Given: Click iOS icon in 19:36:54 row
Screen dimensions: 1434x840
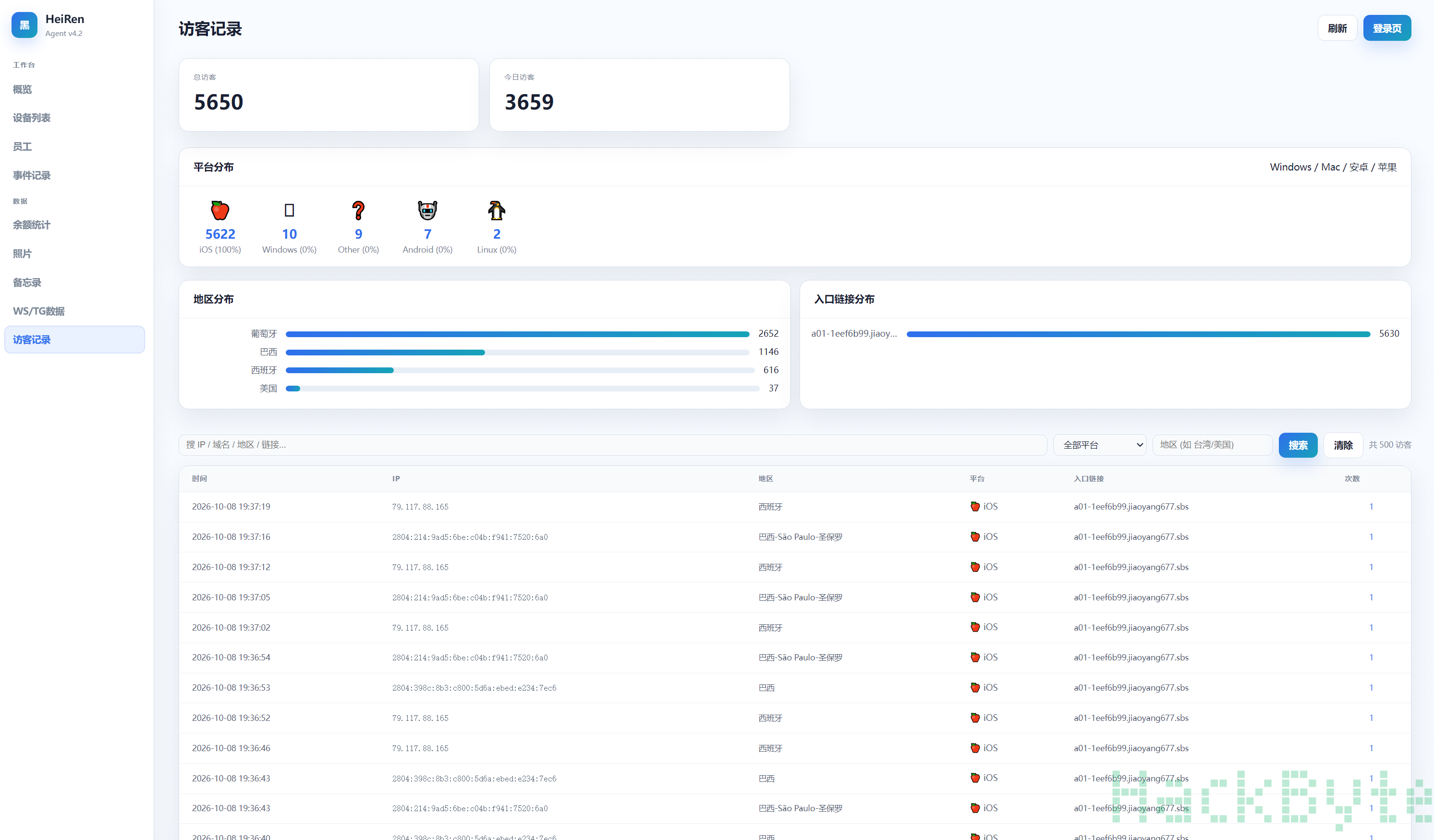Looking at the screenshot, I should click(x=975, y=657).
